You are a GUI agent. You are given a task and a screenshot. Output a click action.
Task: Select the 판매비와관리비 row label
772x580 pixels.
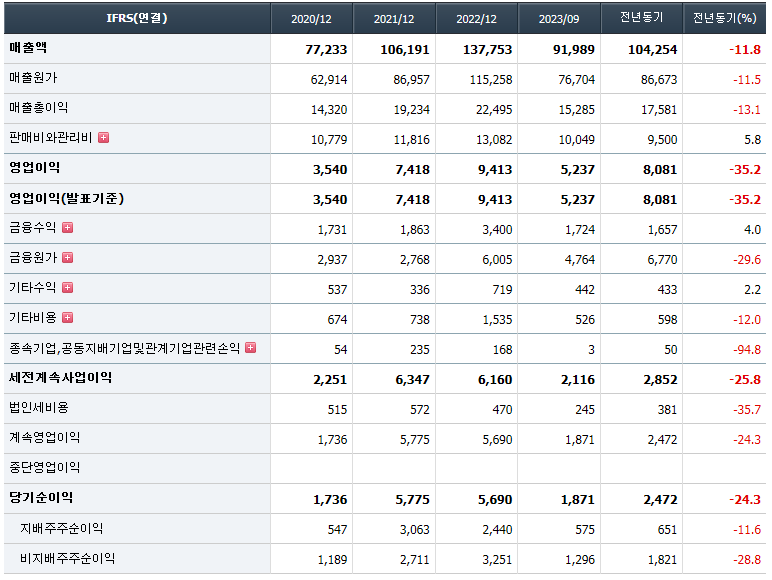(51, 138)
